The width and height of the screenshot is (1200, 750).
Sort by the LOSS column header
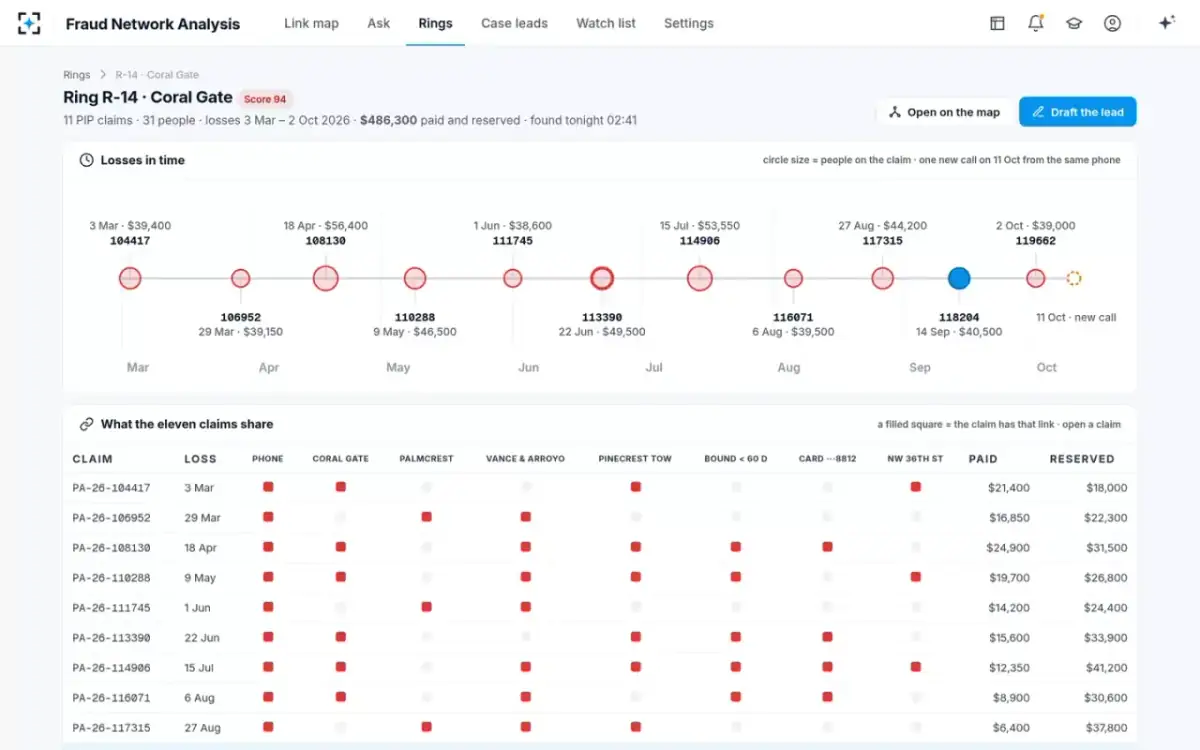(200, 459)
